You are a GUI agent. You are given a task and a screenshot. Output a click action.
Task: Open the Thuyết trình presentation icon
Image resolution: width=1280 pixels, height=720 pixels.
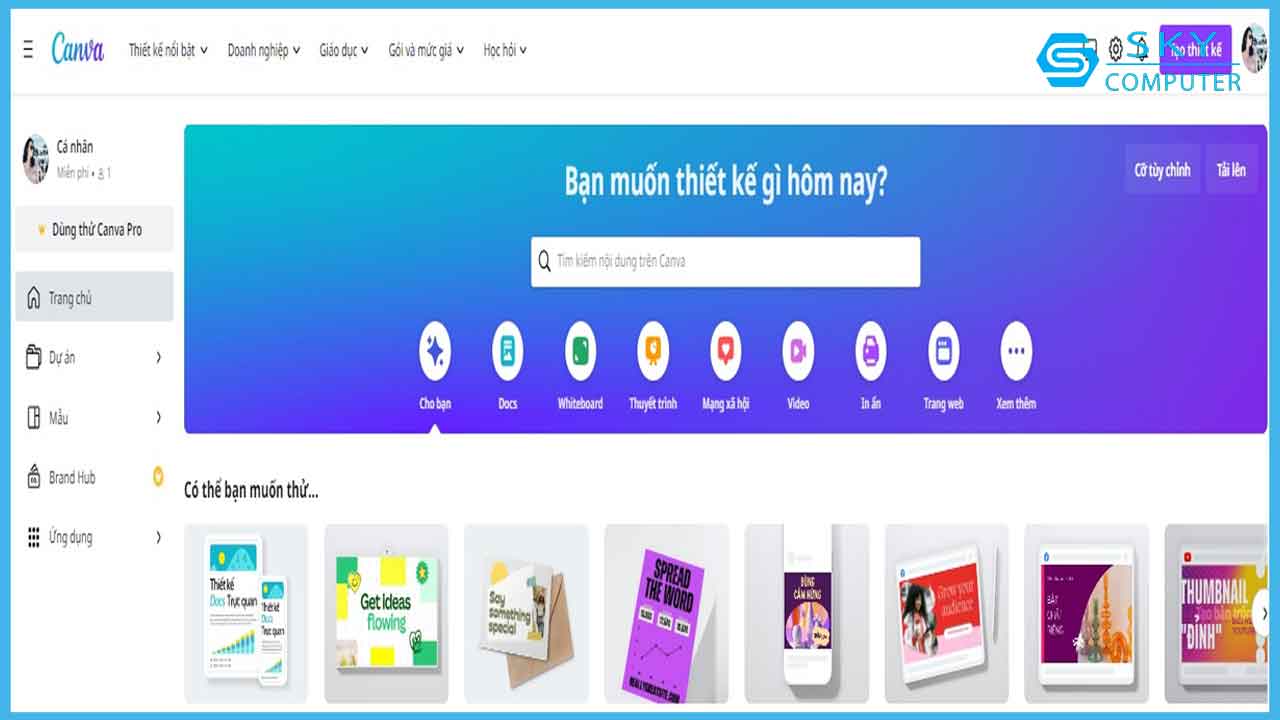coord(653,351)
